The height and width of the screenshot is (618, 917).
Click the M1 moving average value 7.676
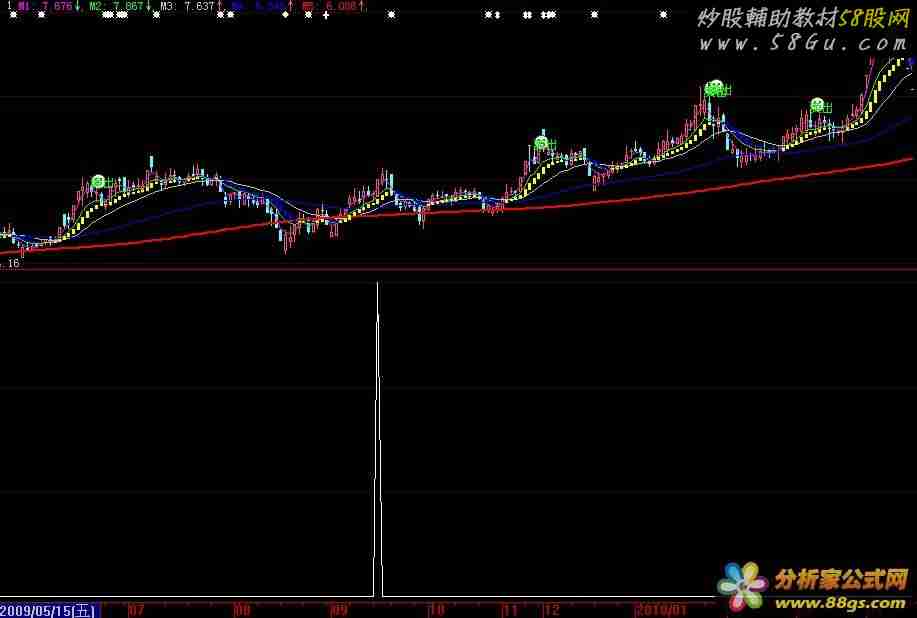[x=57, y=6]
